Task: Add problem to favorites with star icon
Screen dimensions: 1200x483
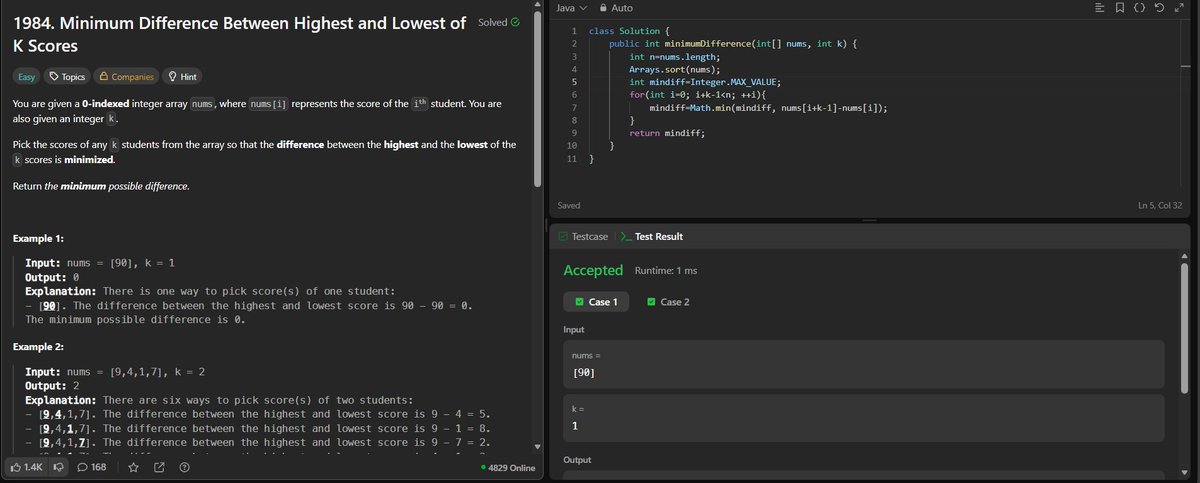Action: (133, 467)
